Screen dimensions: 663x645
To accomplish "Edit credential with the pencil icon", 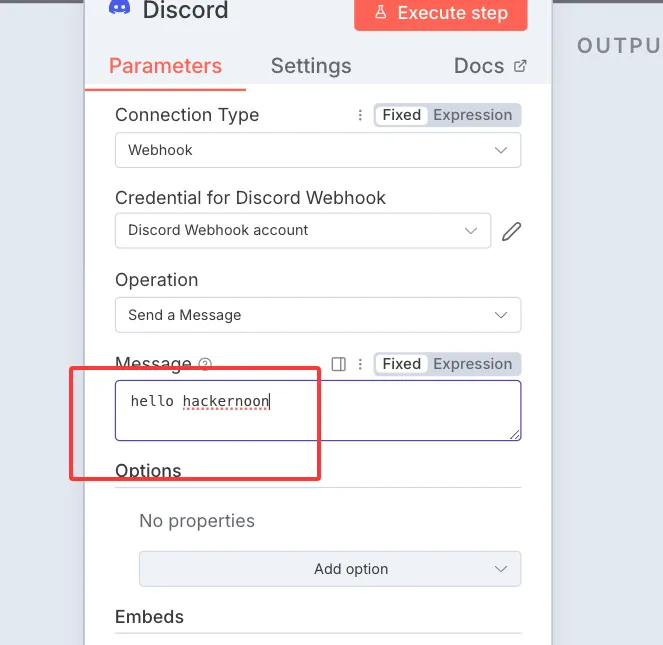I will click(x=512, y=231).
